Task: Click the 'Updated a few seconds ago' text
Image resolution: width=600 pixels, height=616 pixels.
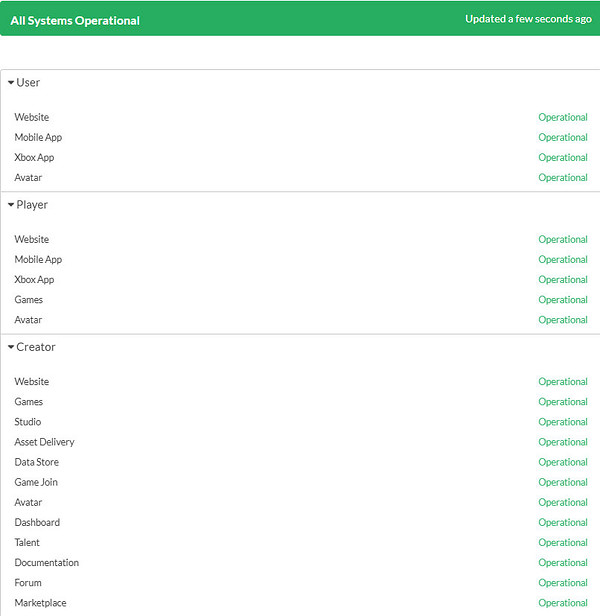Action: click(528, 19)
